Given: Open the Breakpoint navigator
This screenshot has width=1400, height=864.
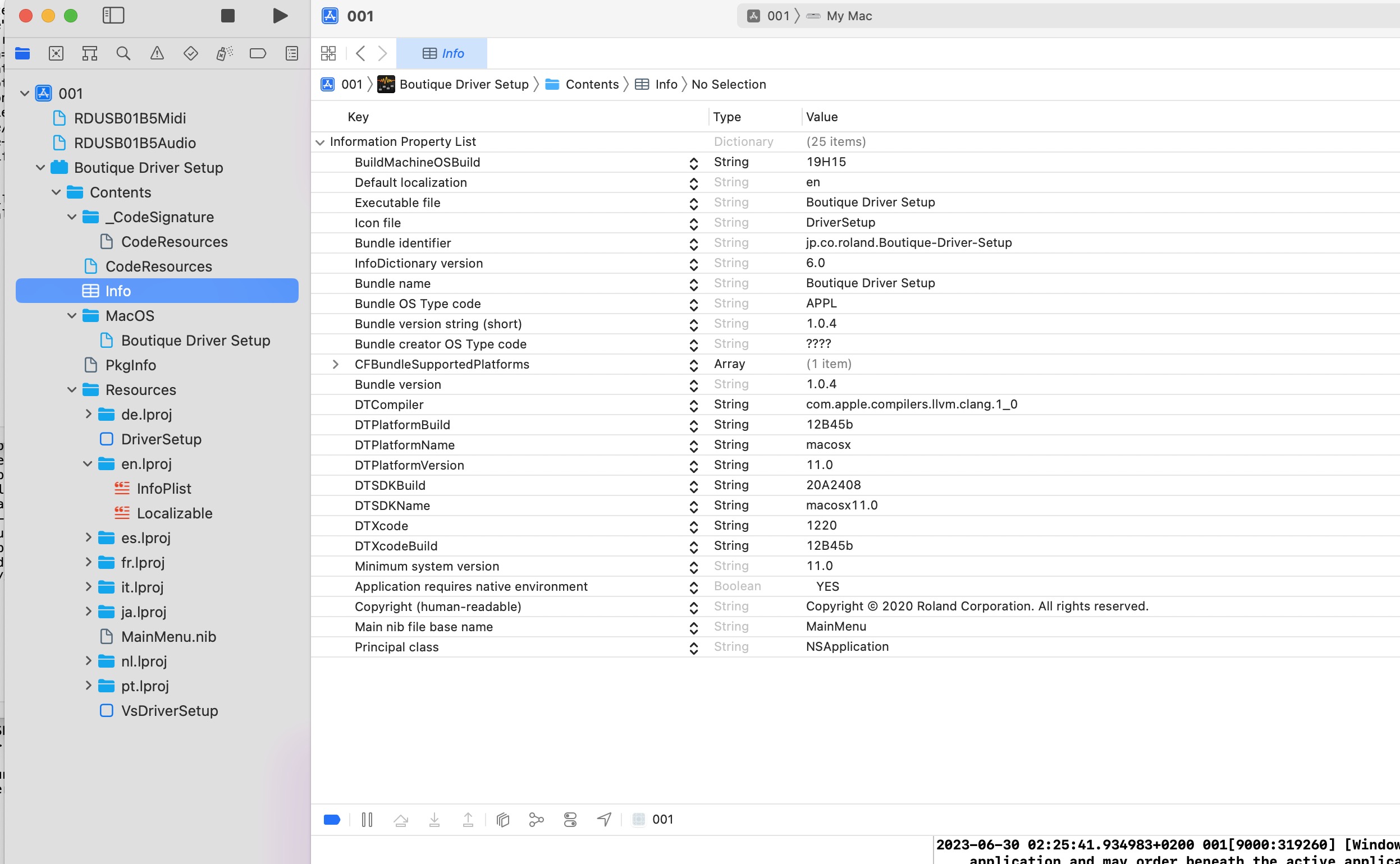Looking at the screenshot, I should pyautogui.click(x=258, y=53).
